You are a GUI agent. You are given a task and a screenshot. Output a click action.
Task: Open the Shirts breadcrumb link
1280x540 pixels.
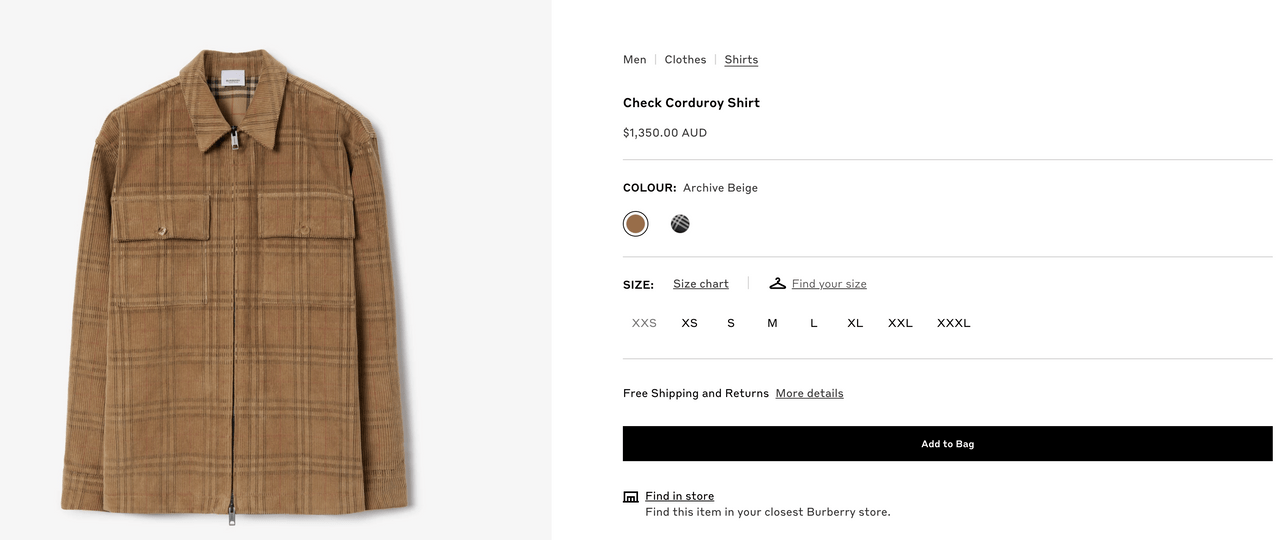point(741,60)
